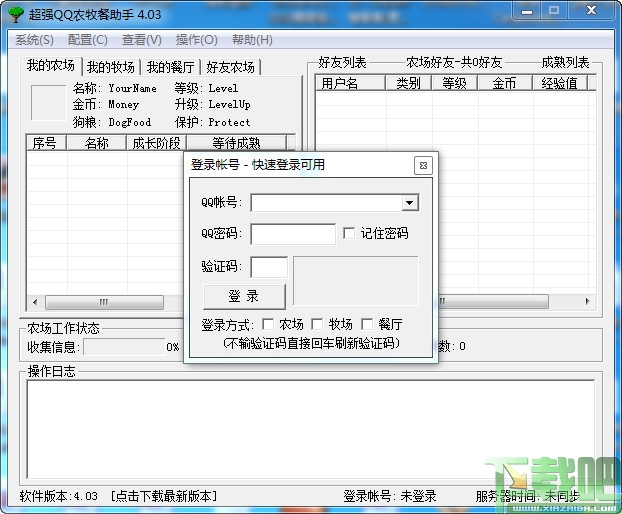This screenshot has width=622, height=514.
Task: Click right scroll arrow of friend list
Action: pyautogui.click(x=587, y=301)
